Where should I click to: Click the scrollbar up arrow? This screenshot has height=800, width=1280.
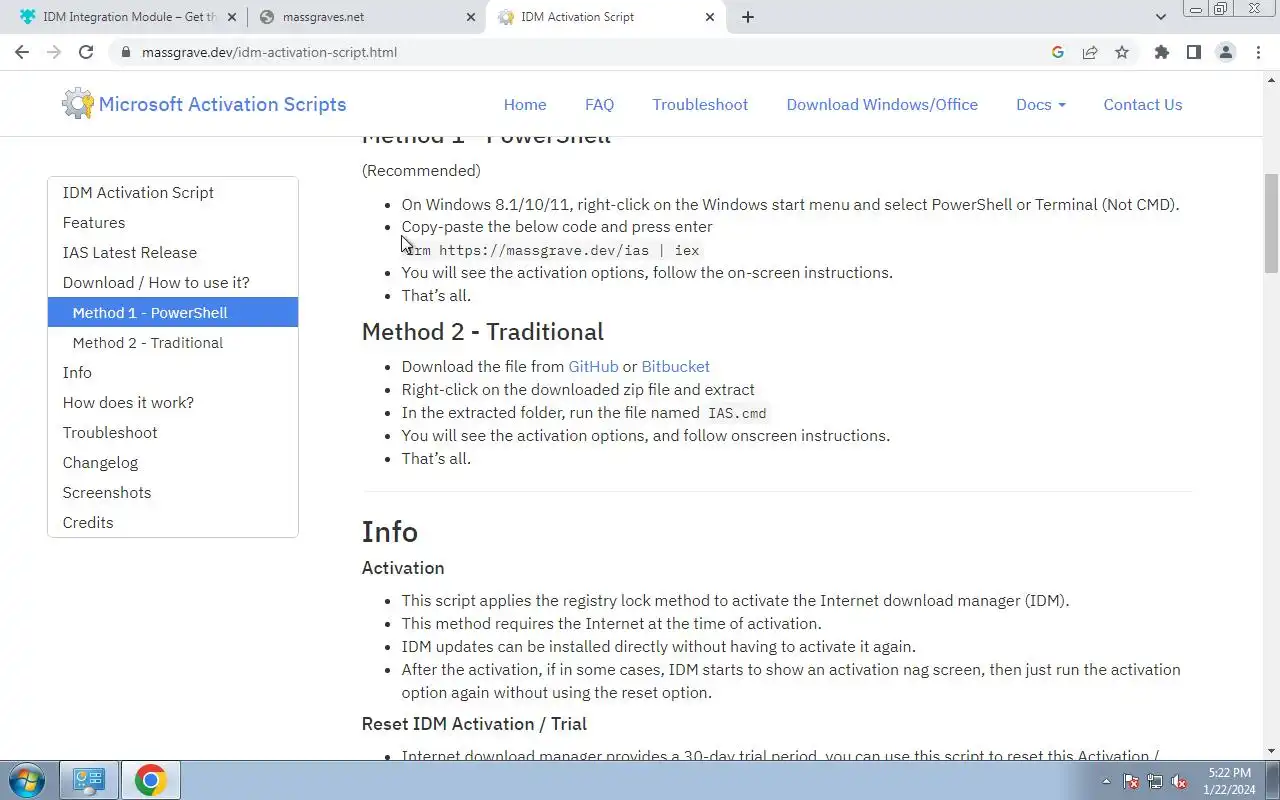click(1271, 79)
